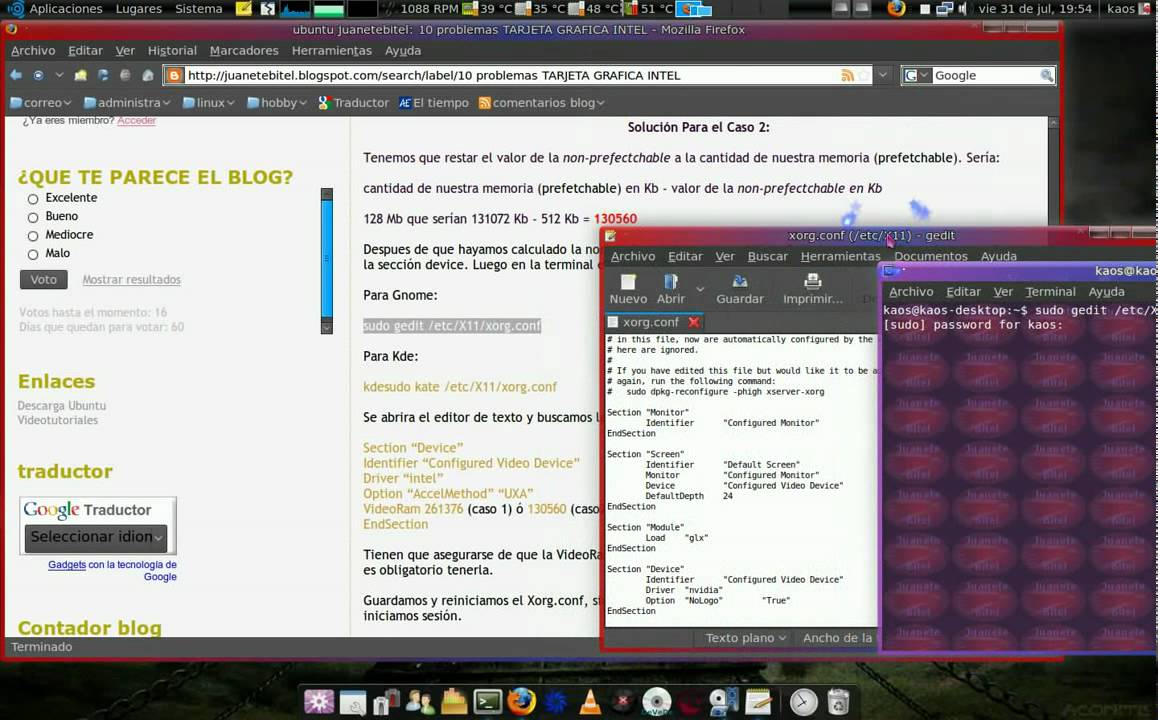Open the Seleccionar idioma translator dropdown
The width and height of the screenshot is (1158, 720).
click(x=96, y=537)
